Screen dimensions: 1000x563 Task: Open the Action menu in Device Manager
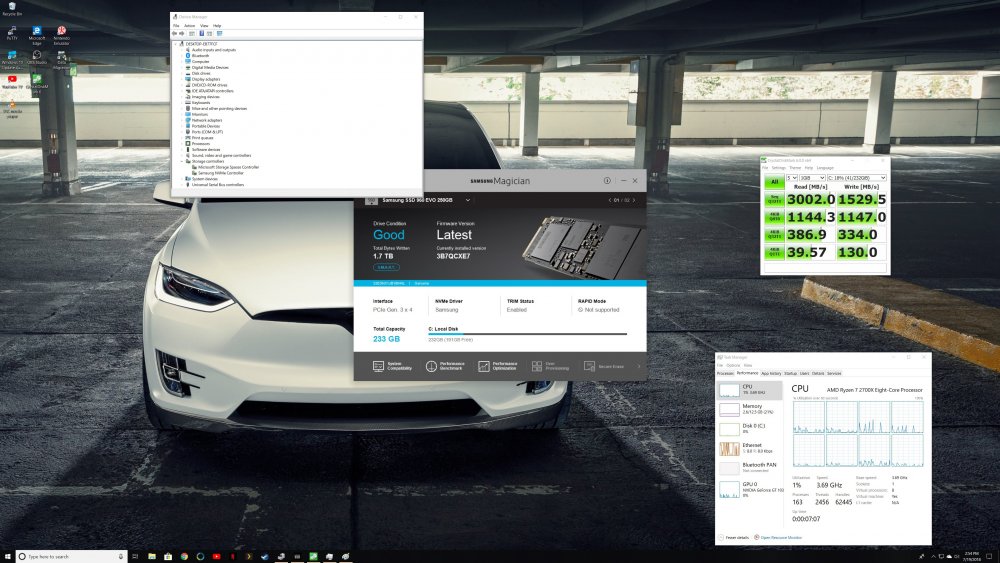click(x=189, y=26)
